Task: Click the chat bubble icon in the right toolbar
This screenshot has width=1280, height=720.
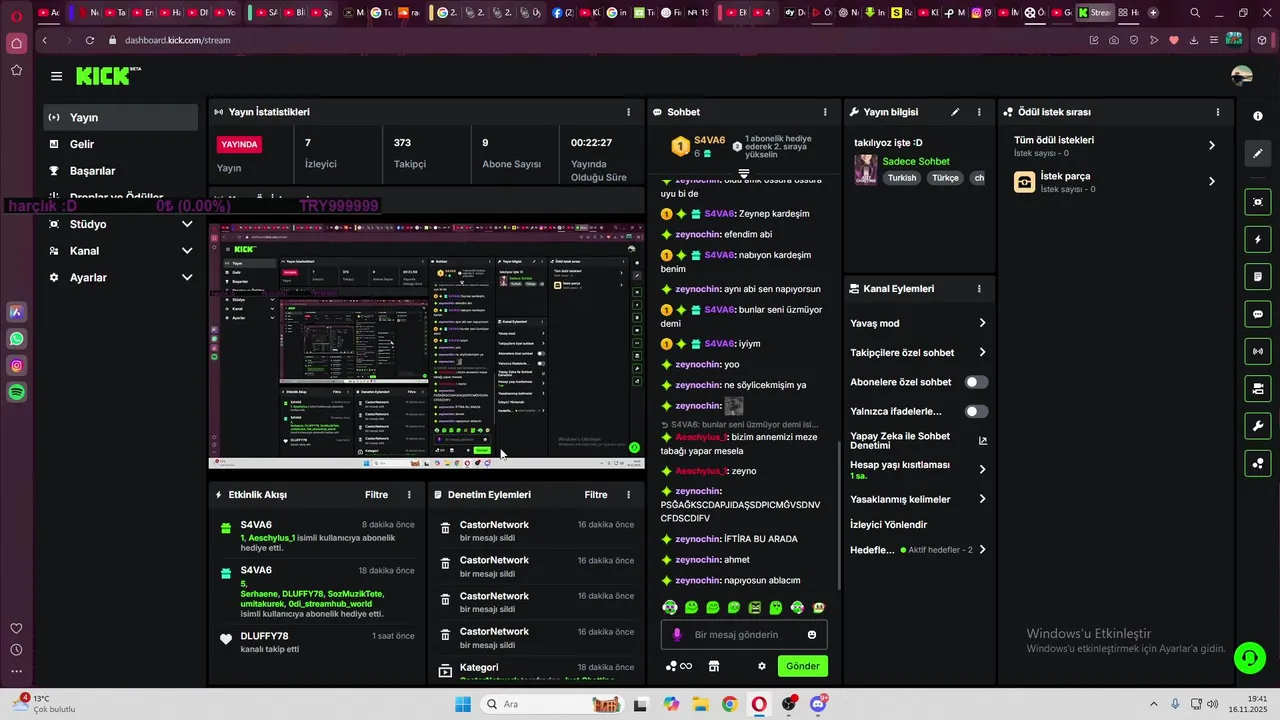Action: (x=1258, y=314)
